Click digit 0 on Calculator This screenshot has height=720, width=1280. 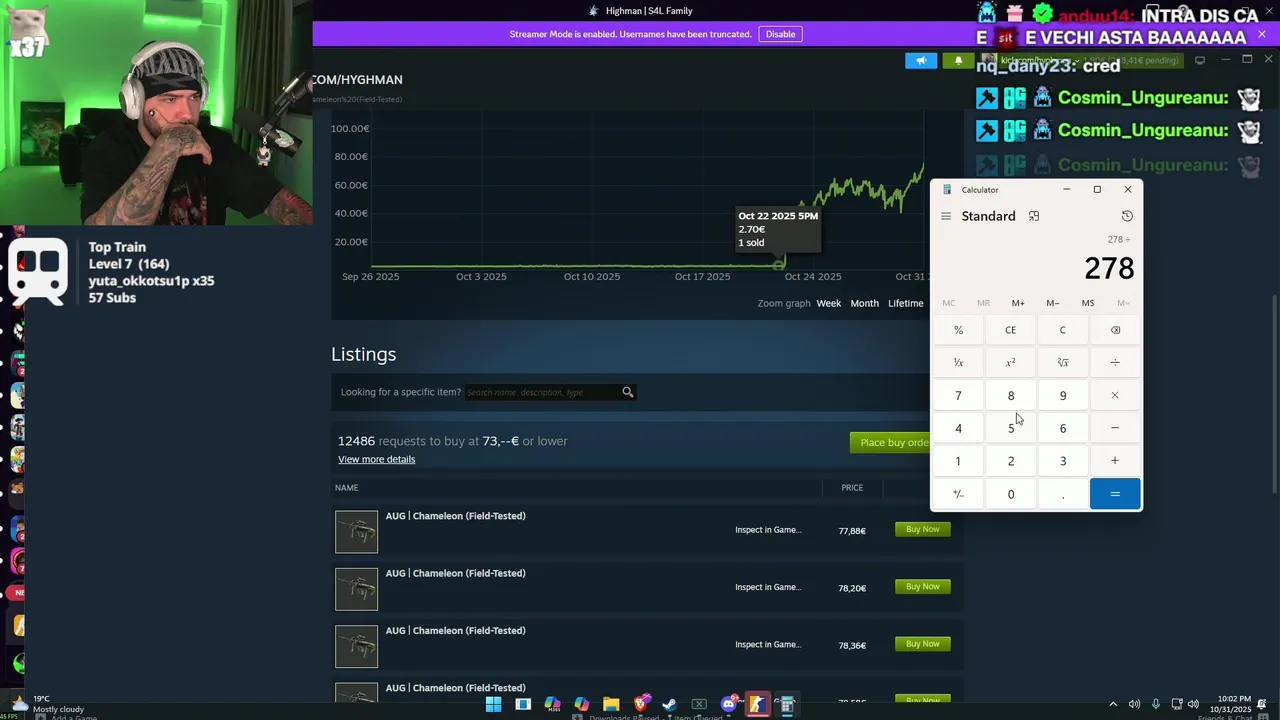point(1010,494)
